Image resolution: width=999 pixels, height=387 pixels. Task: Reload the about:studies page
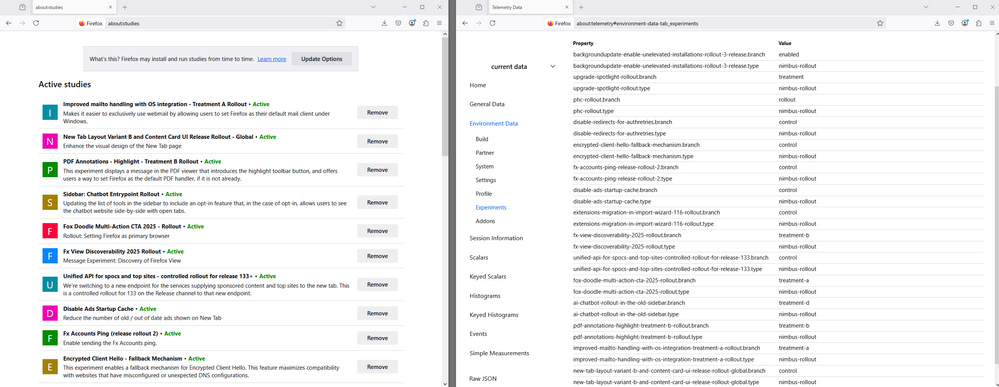click(x=36, y=23)
